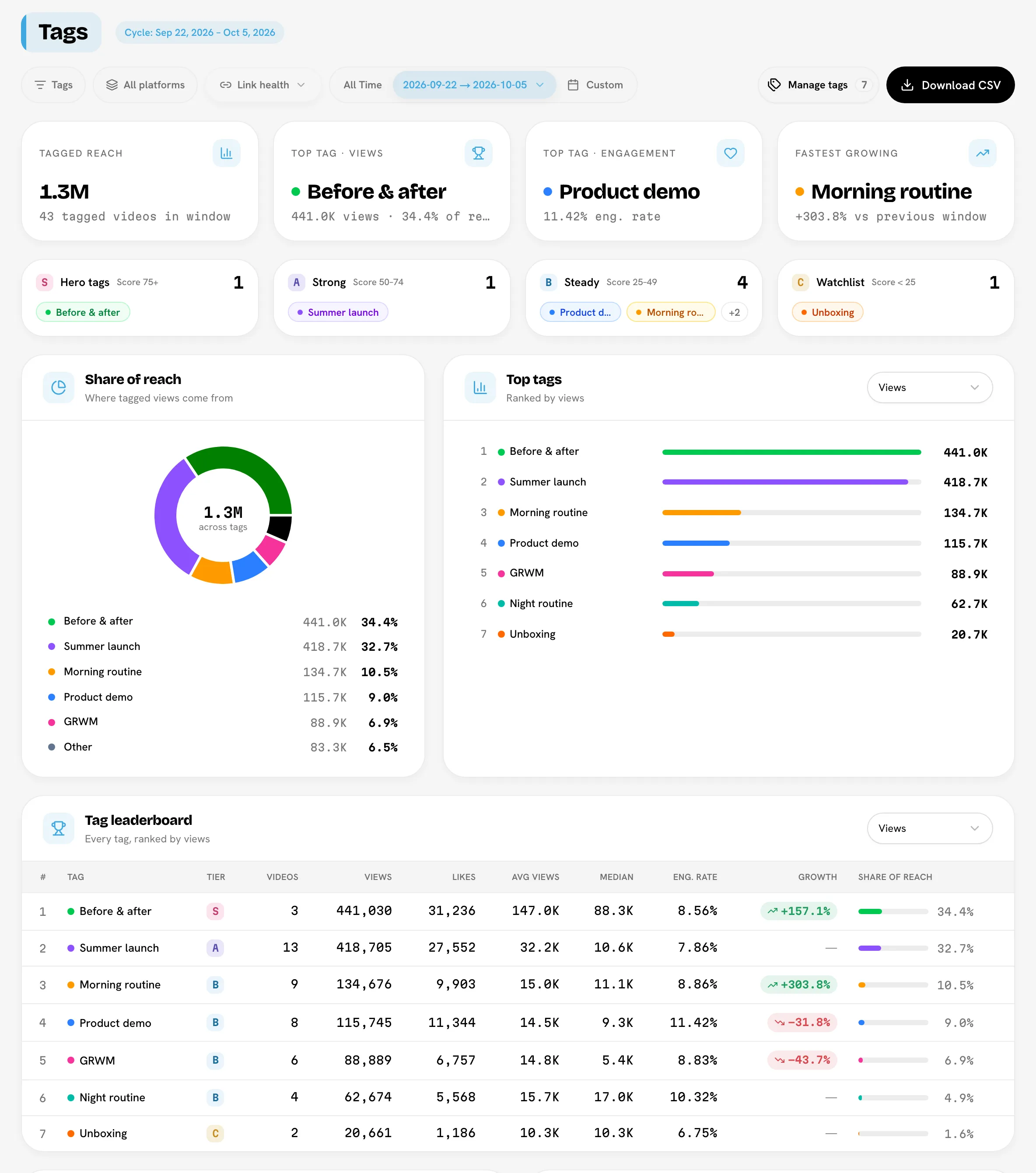Click the B tier badge for Steady
The height and width of the screenshot is (1173, 1036).
tap(548, 283)
